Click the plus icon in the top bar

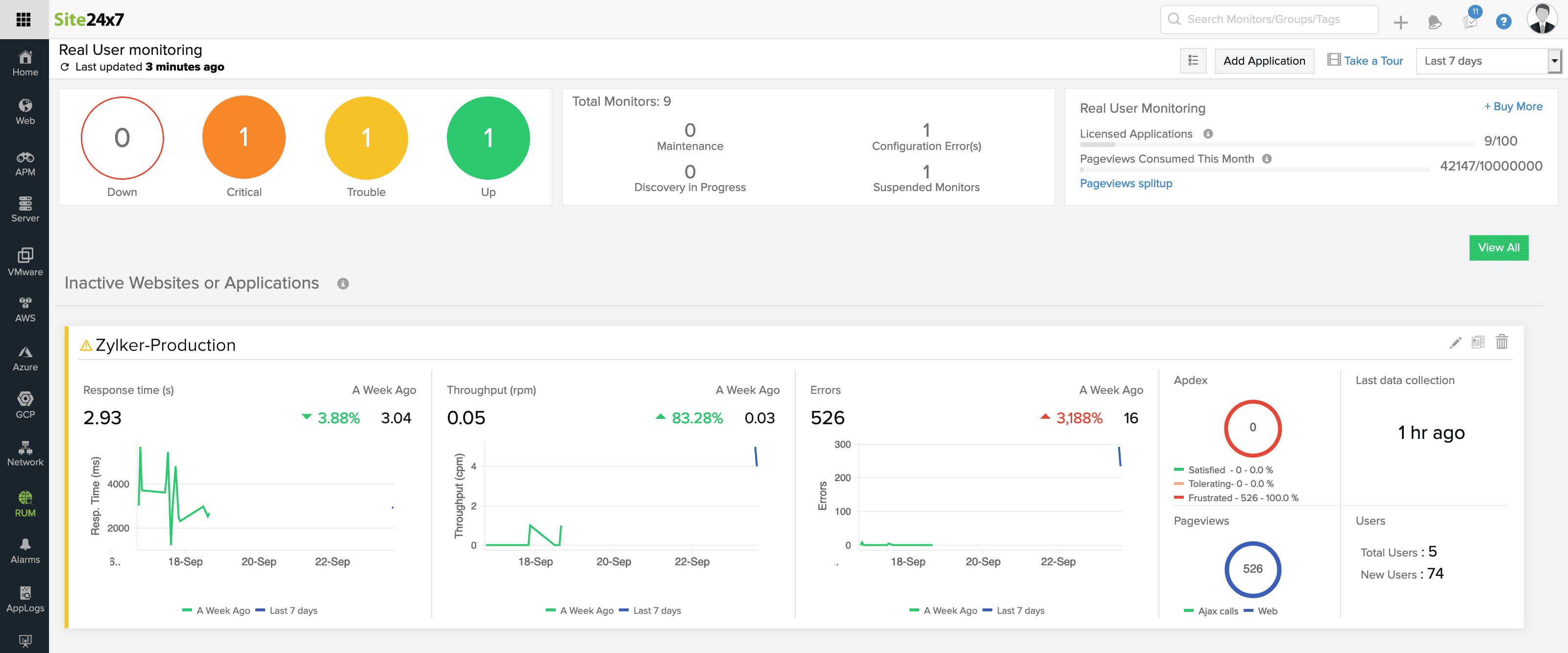[x=1400, y=23]
